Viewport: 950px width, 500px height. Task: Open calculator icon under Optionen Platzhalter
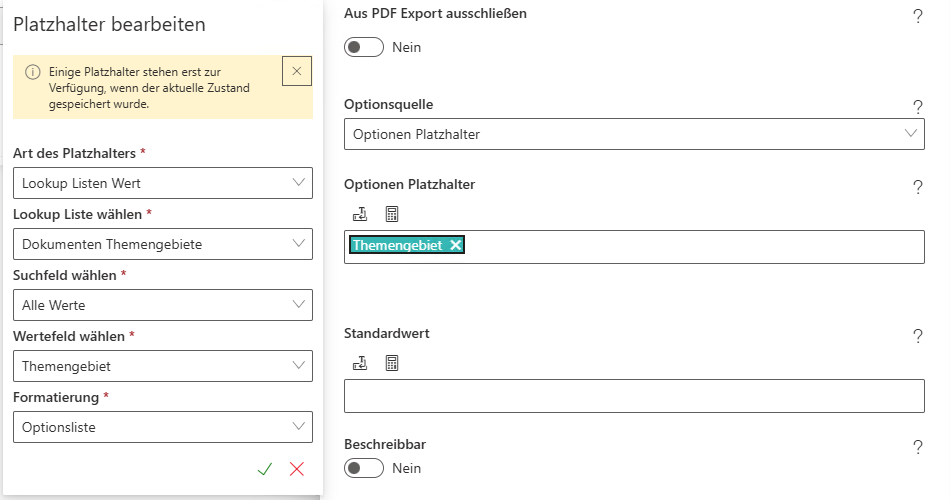(x=392, y=214)
